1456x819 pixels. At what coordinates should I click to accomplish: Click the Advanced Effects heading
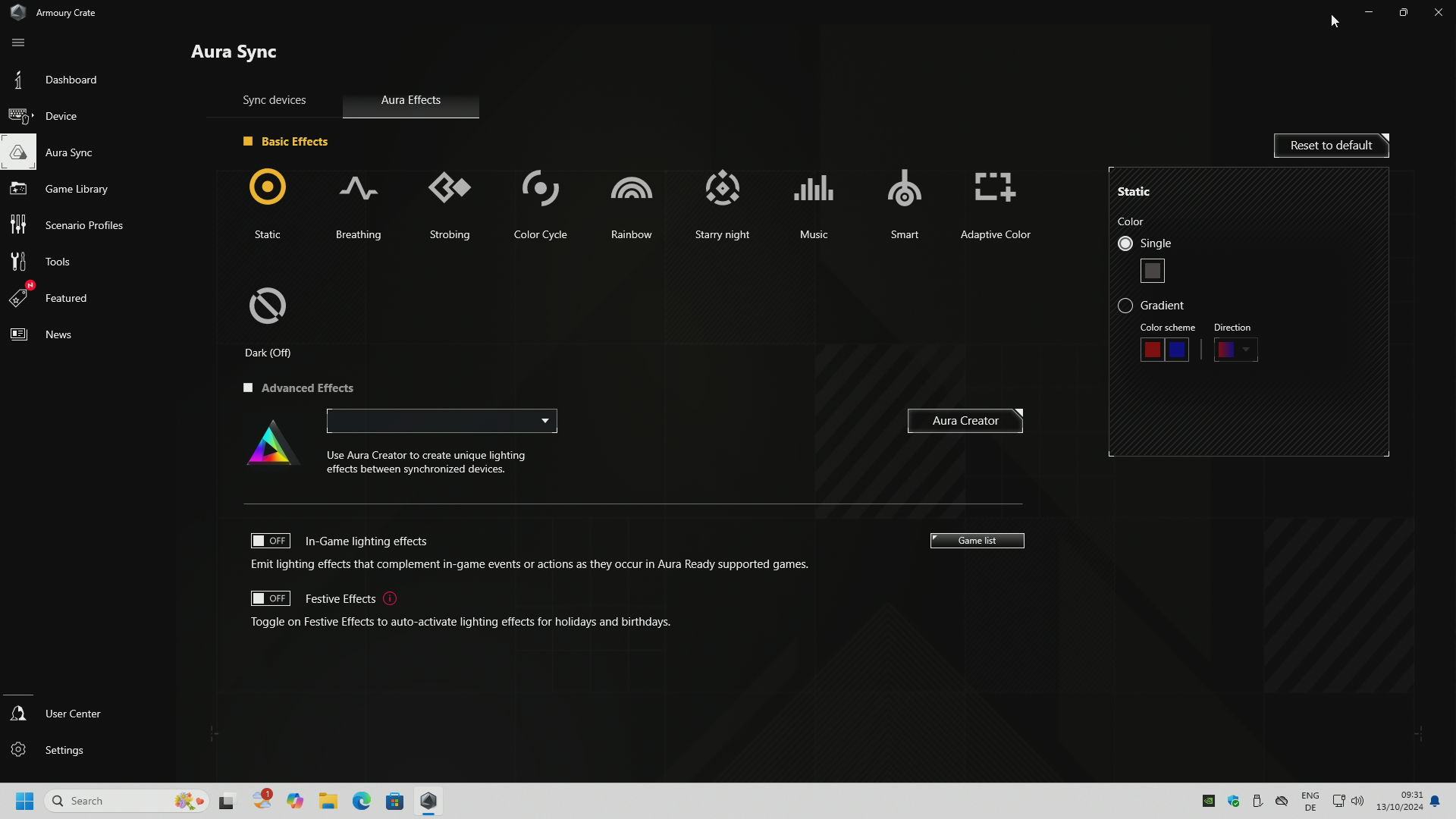pos(306,388)
